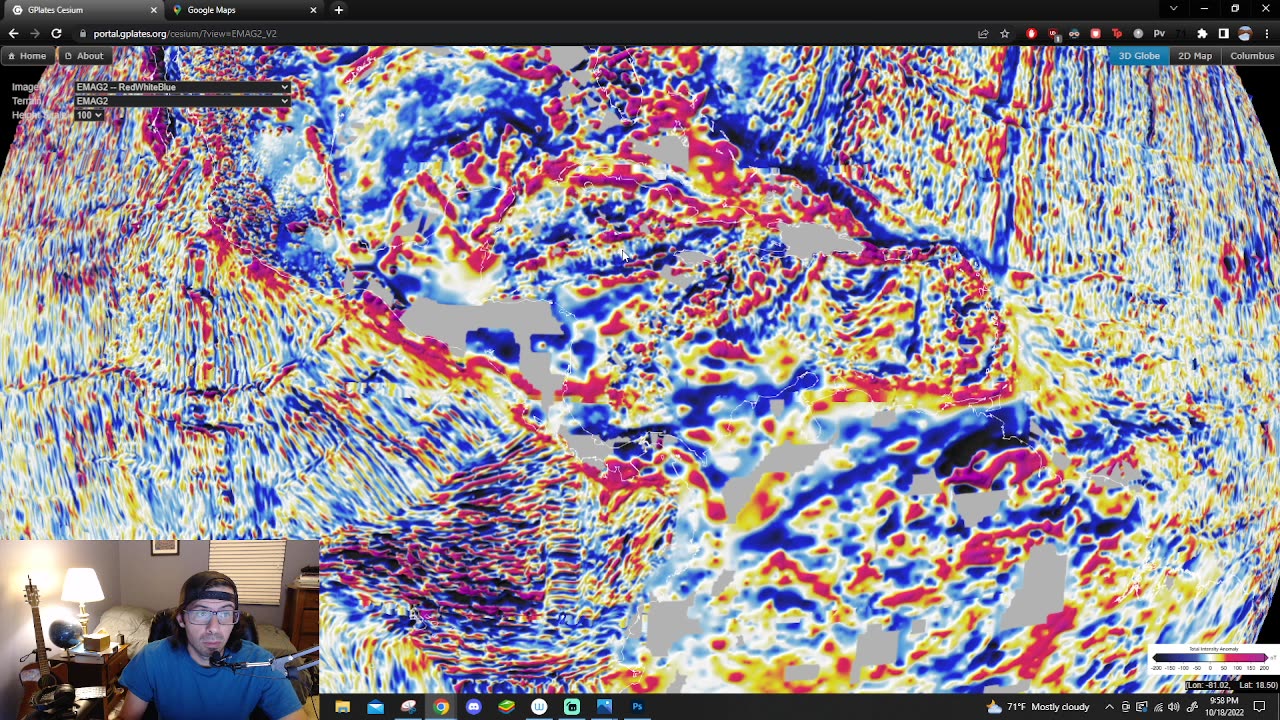Open Discord from the taskbar
1280x720 pixels.
(x=474, y=707)
